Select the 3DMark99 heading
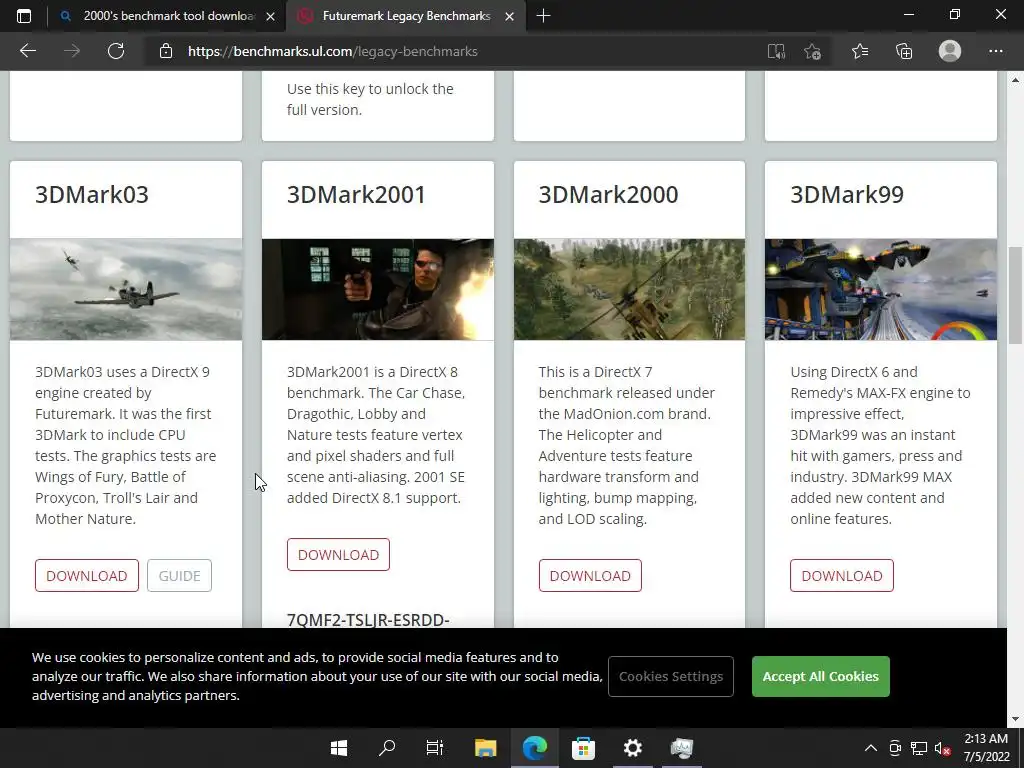 tap(847, 195)
